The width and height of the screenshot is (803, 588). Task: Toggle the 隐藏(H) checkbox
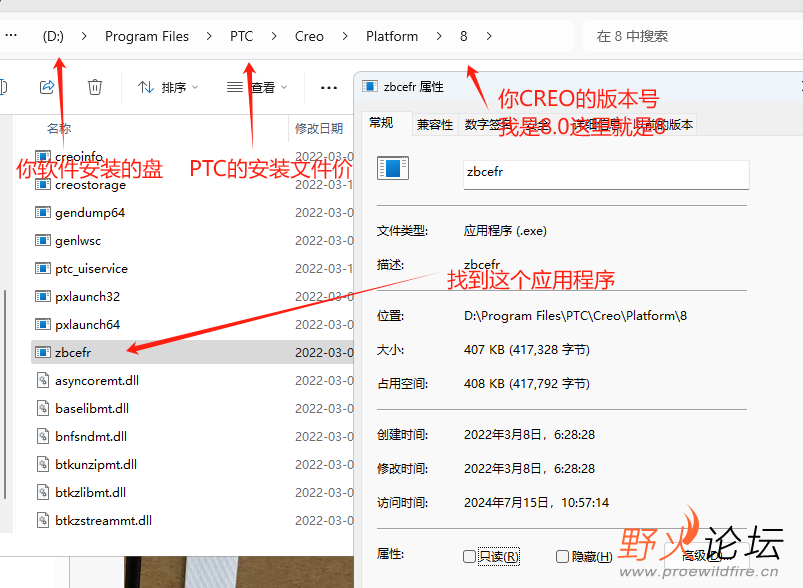[x=562, y=556]
